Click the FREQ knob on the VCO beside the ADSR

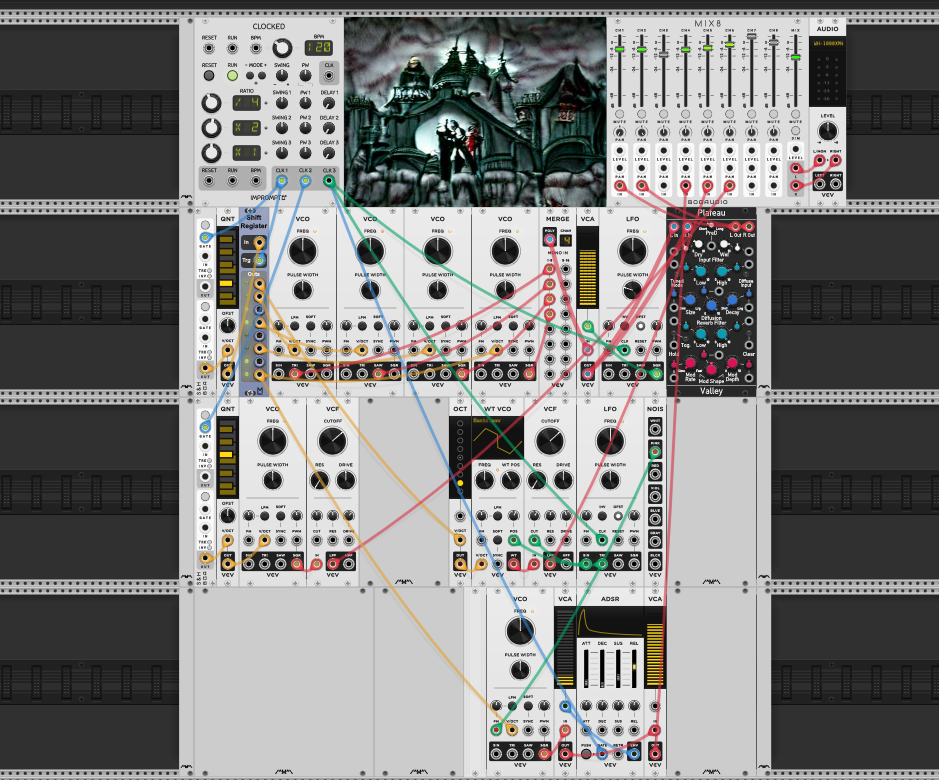(x=520, y=631)
